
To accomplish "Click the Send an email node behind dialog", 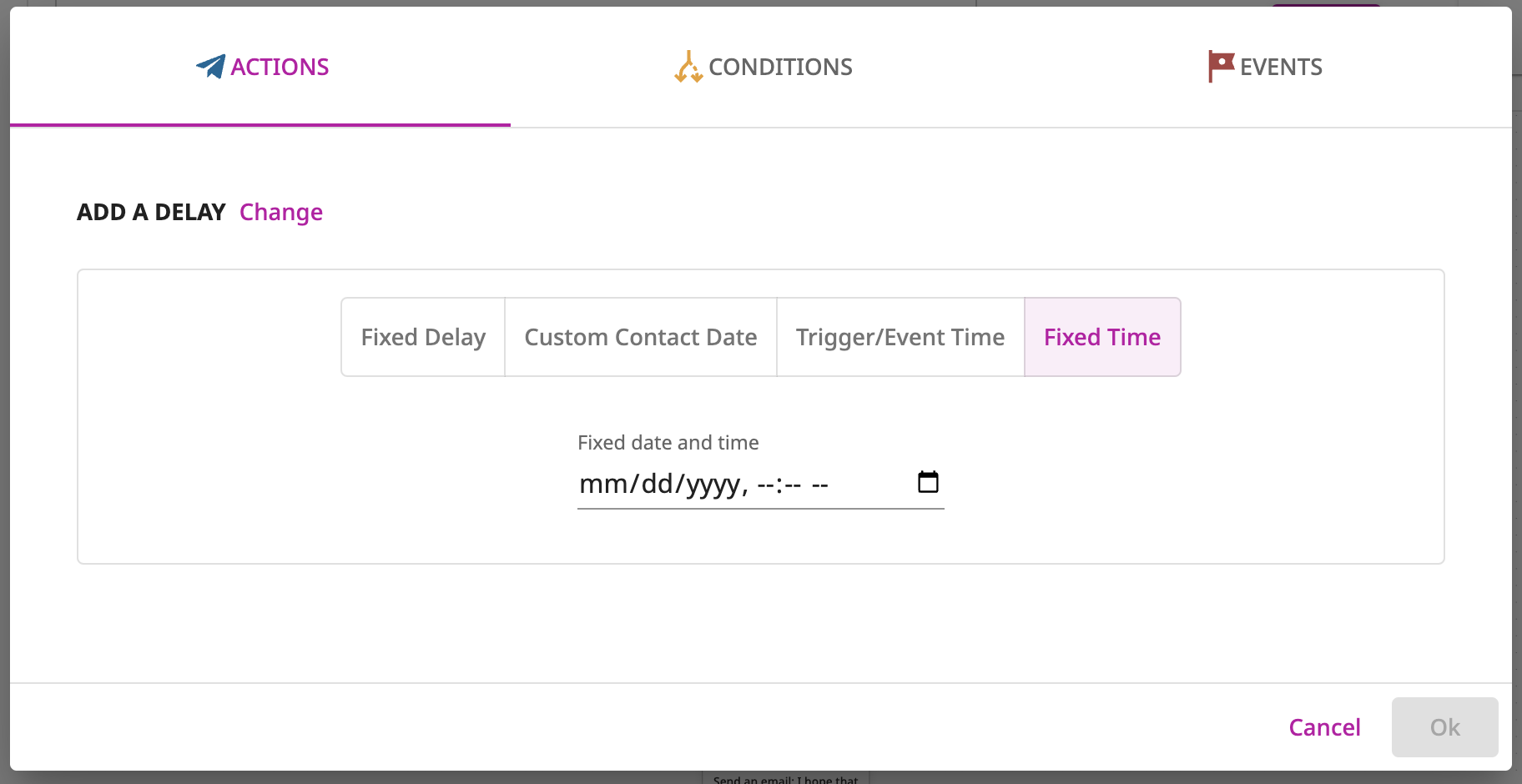I will [x=785, y=778].
